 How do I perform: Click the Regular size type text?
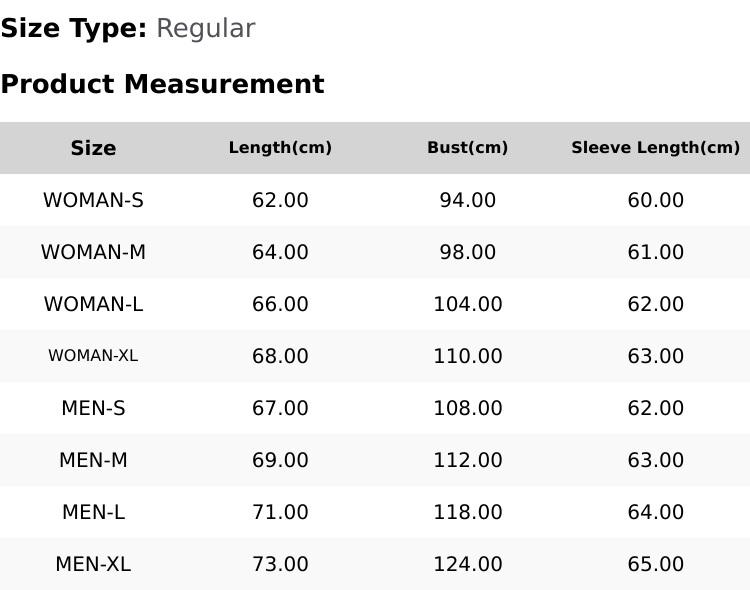pos(206,29)
